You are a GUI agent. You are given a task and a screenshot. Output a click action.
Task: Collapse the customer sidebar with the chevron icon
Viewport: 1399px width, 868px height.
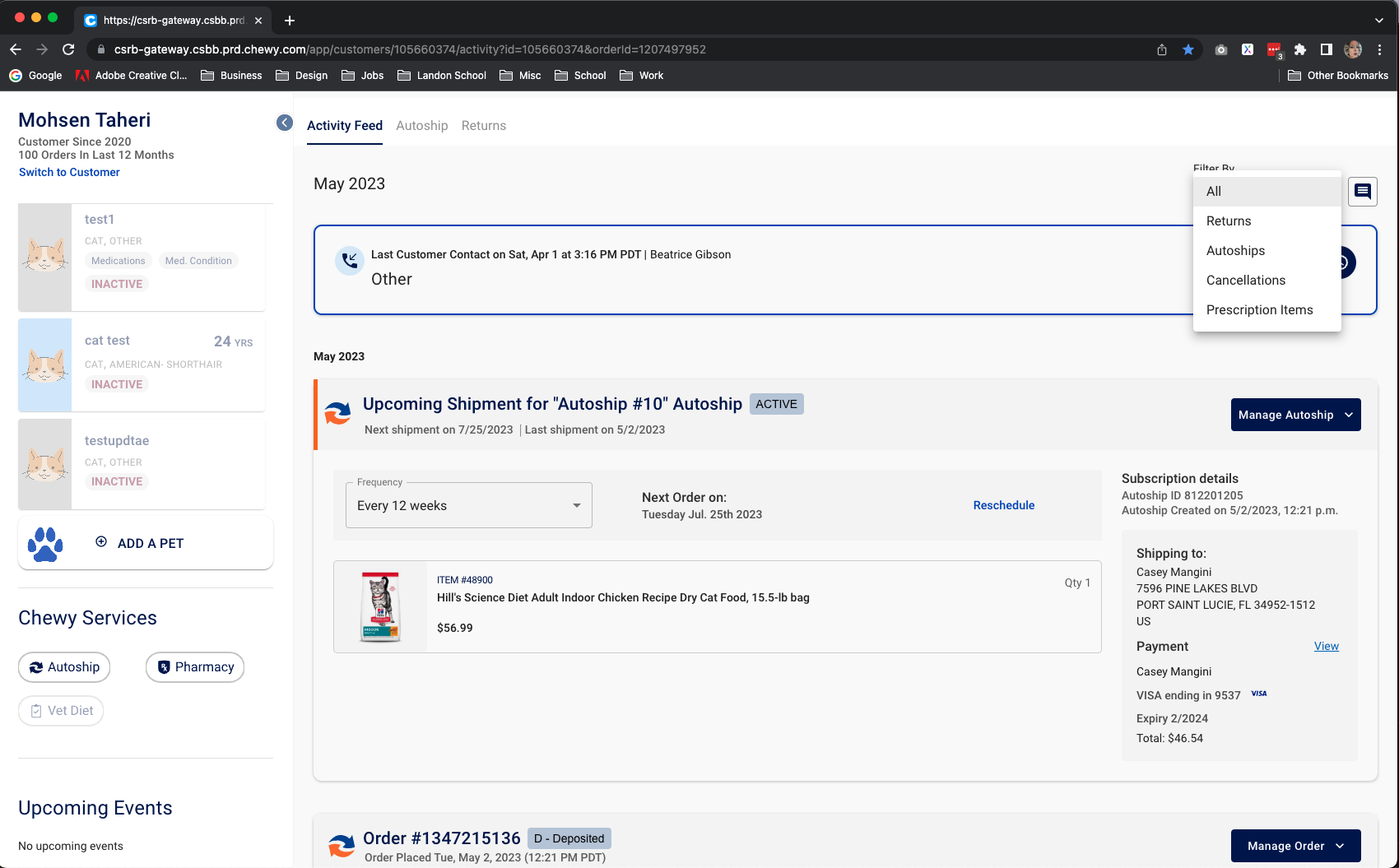[285, 123]
